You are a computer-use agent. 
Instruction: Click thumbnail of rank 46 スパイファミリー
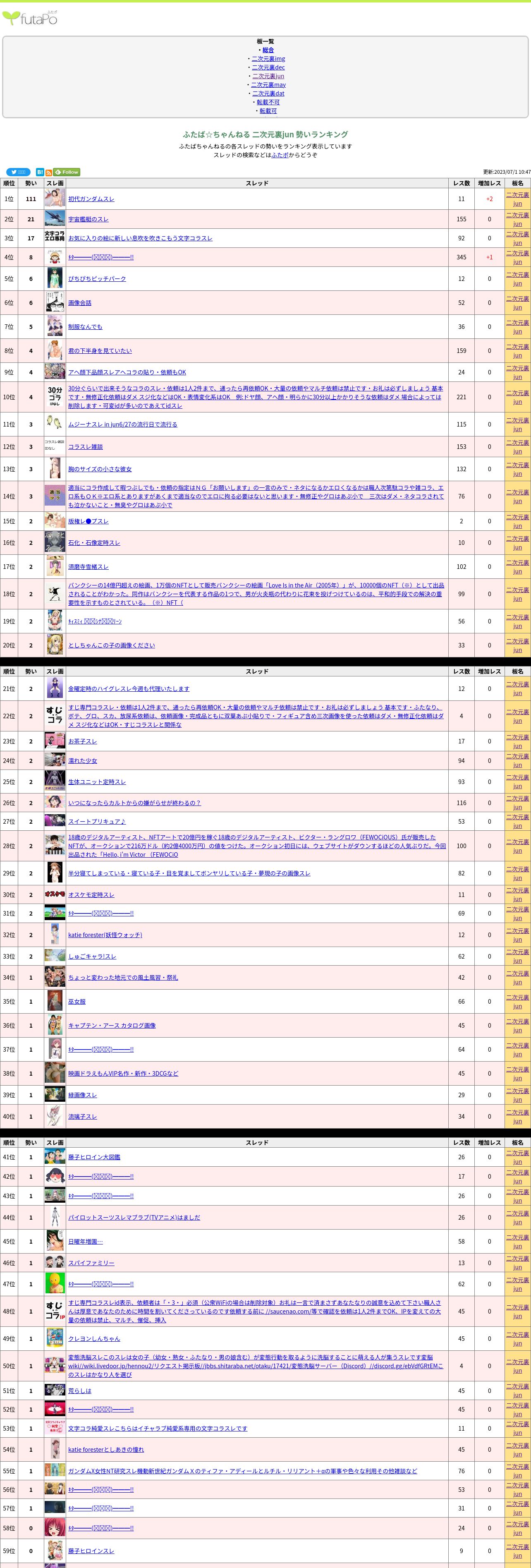(x=55, y=1262)
